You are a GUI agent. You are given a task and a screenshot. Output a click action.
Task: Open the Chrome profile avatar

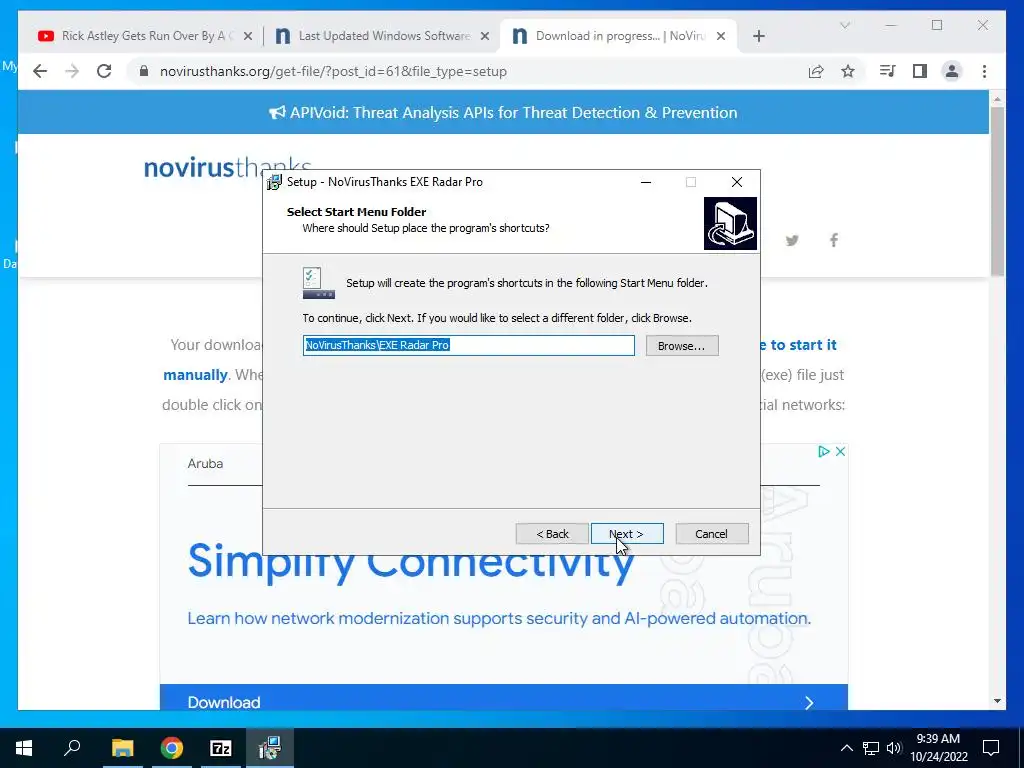click(x=952, y=71)
